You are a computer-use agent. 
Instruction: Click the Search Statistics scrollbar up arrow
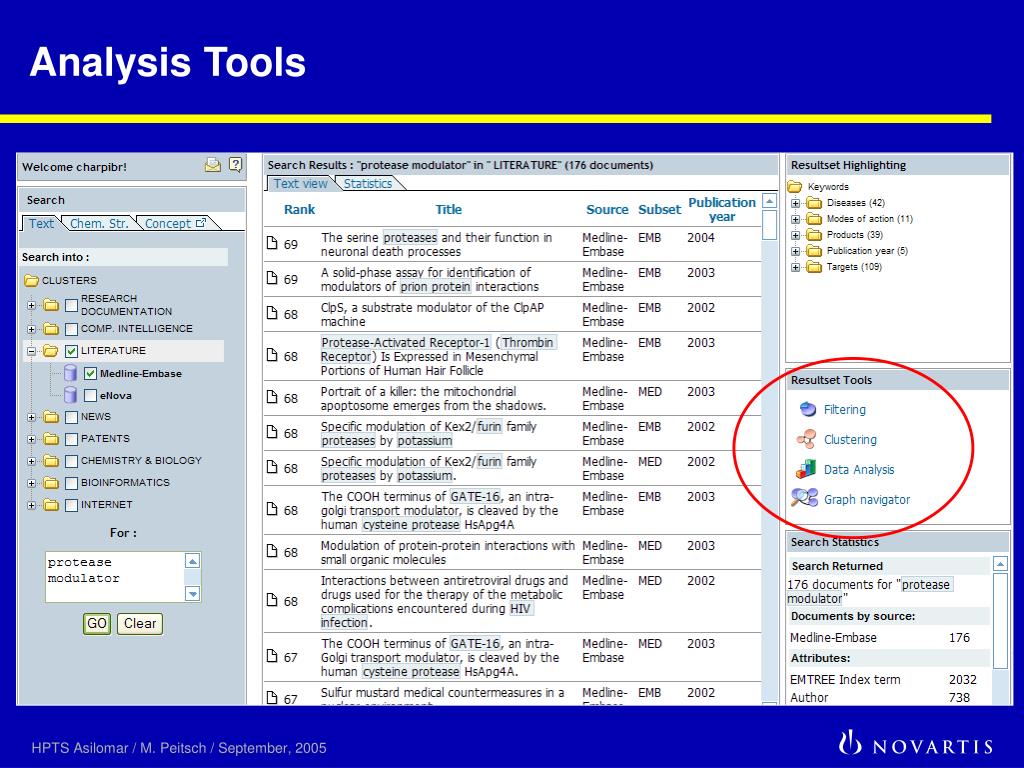tap(1000, 564)
